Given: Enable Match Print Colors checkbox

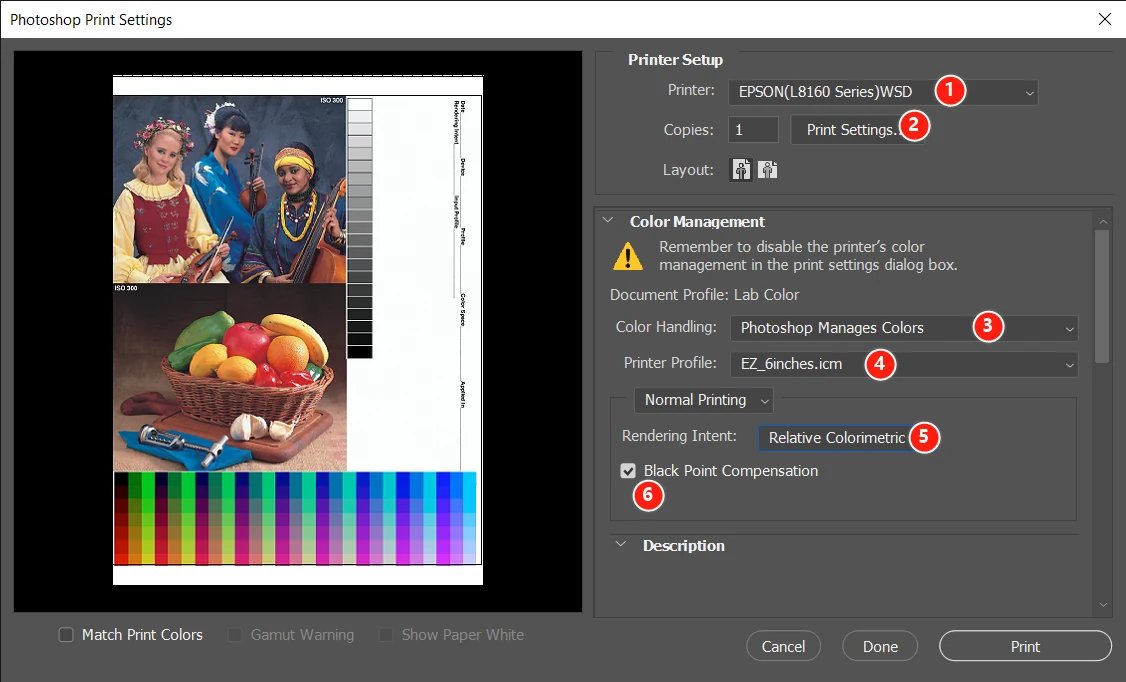Looking at the screenshot, I should [66, 635].
